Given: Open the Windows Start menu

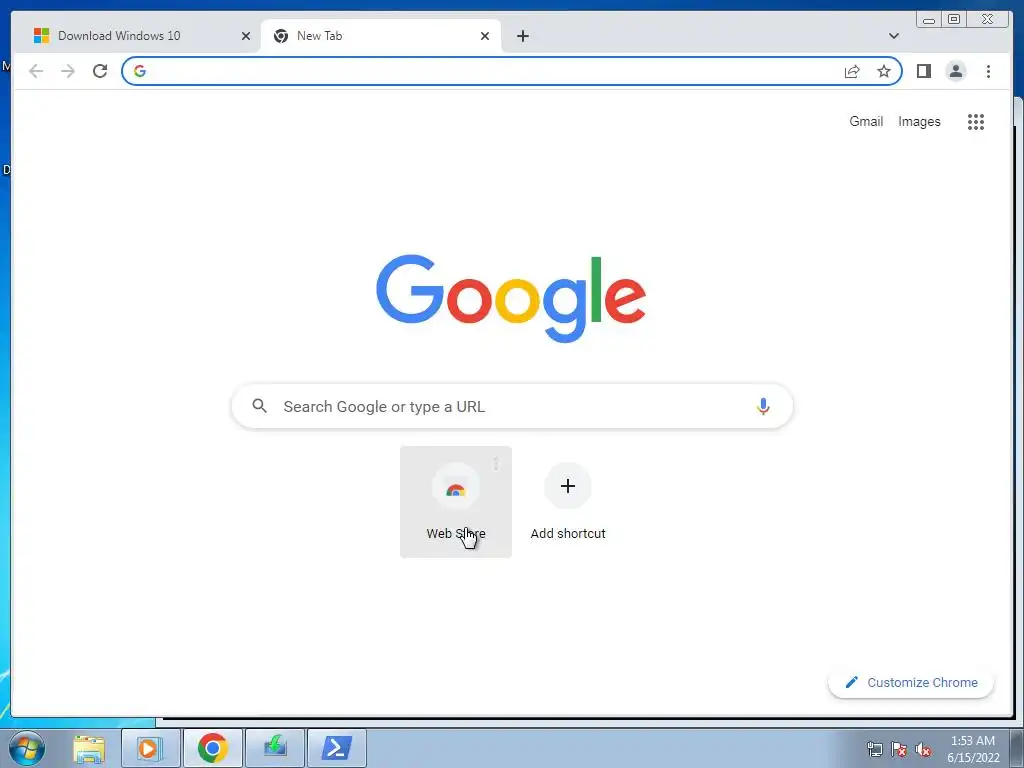Looking at the screenshot, I should pyautogui.click(x=27, y=748).
